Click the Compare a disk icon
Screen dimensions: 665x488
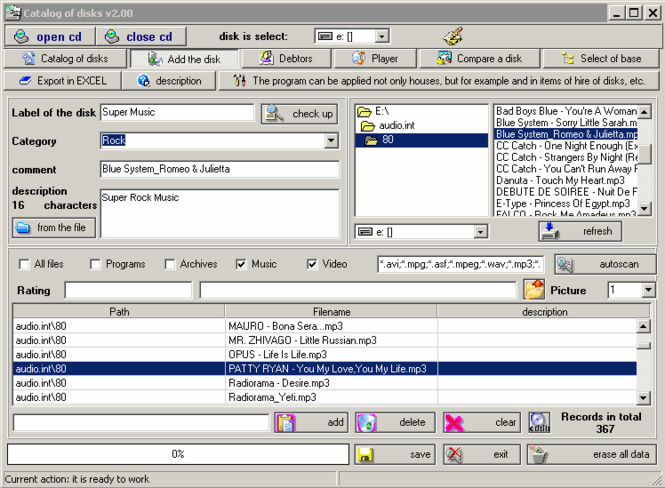point(444,58)
